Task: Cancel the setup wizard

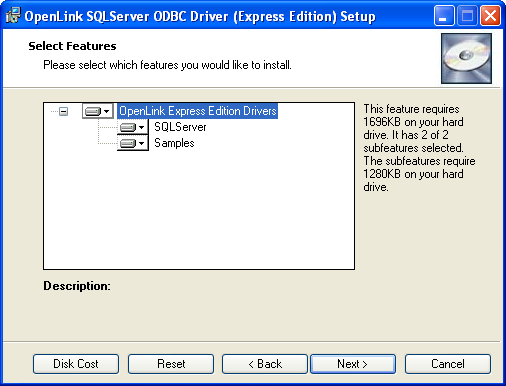Action: [x=448, y=364]
